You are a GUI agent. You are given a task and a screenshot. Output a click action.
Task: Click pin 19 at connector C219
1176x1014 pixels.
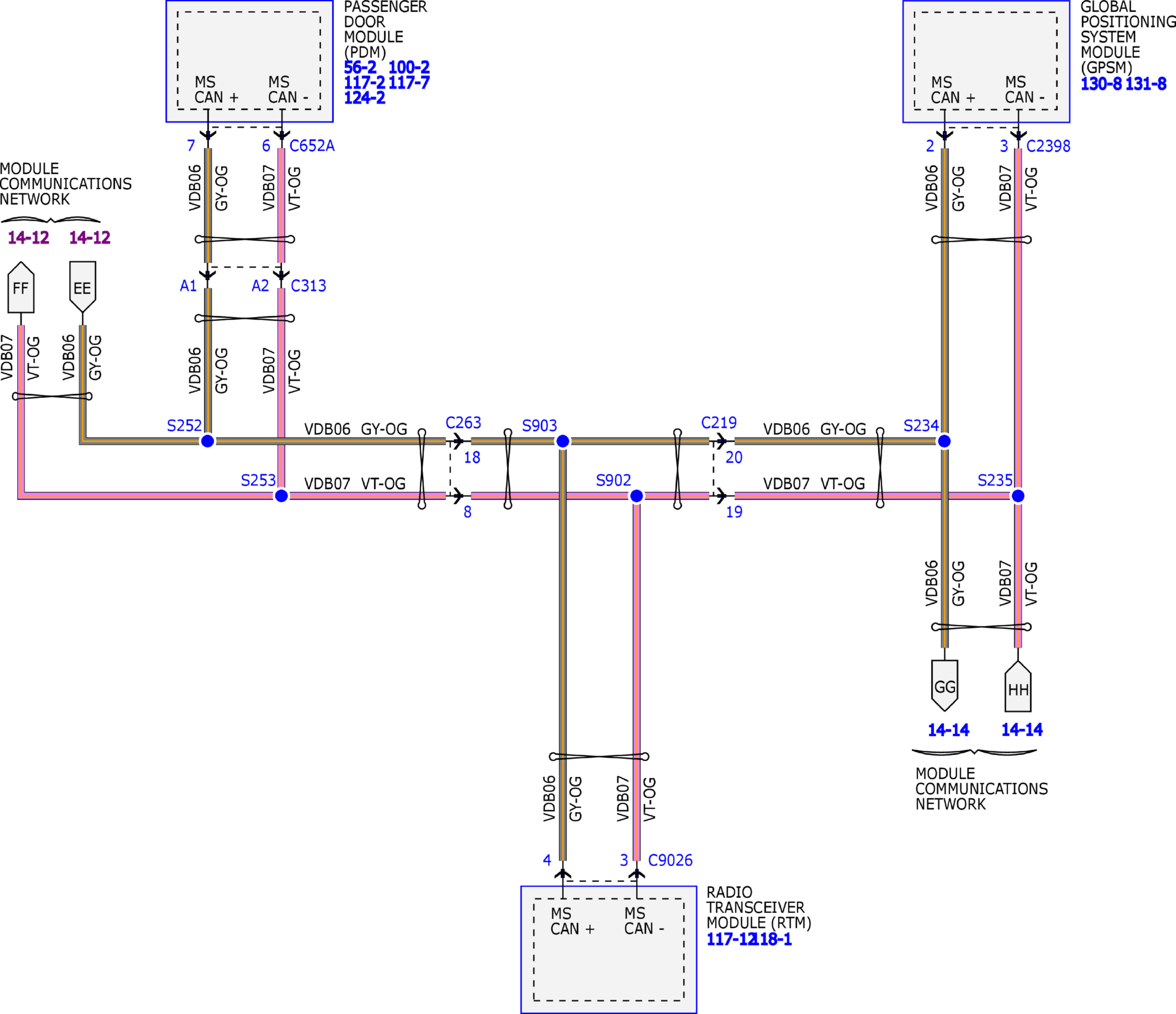734,512
